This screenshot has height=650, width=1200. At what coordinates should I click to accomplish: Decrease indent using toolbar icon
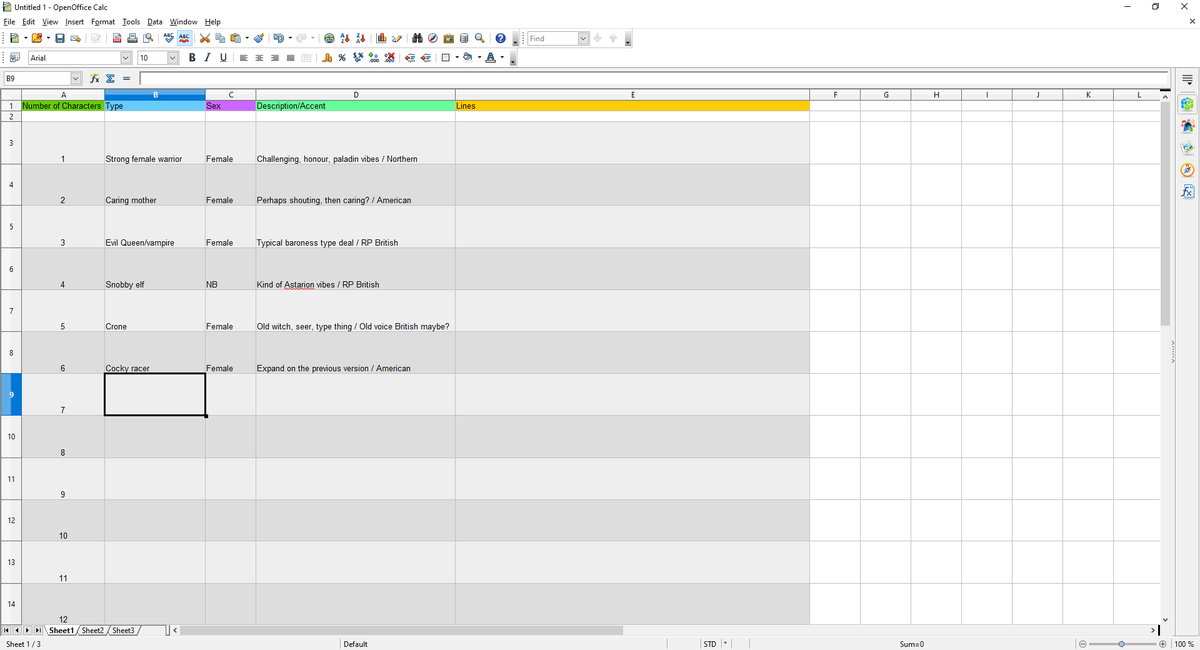pos(411,57)
